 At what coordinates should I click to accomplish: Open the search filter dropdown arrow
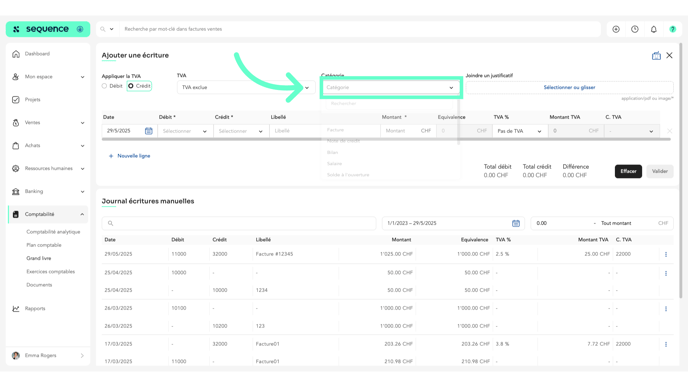pos(111,29)
